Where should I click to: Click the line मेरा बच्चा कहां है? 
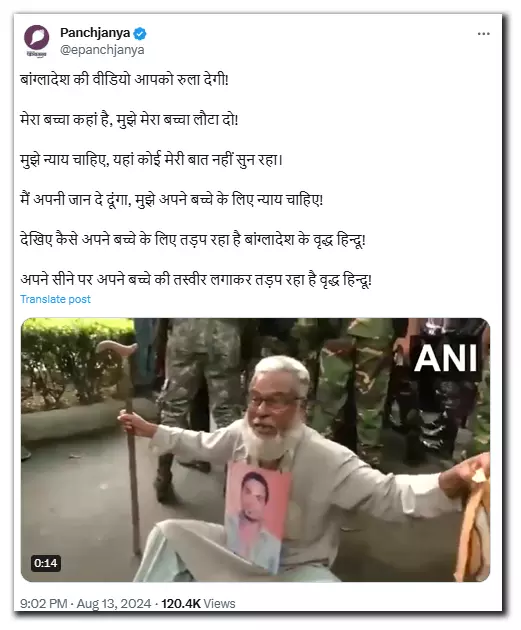(129, 120)
